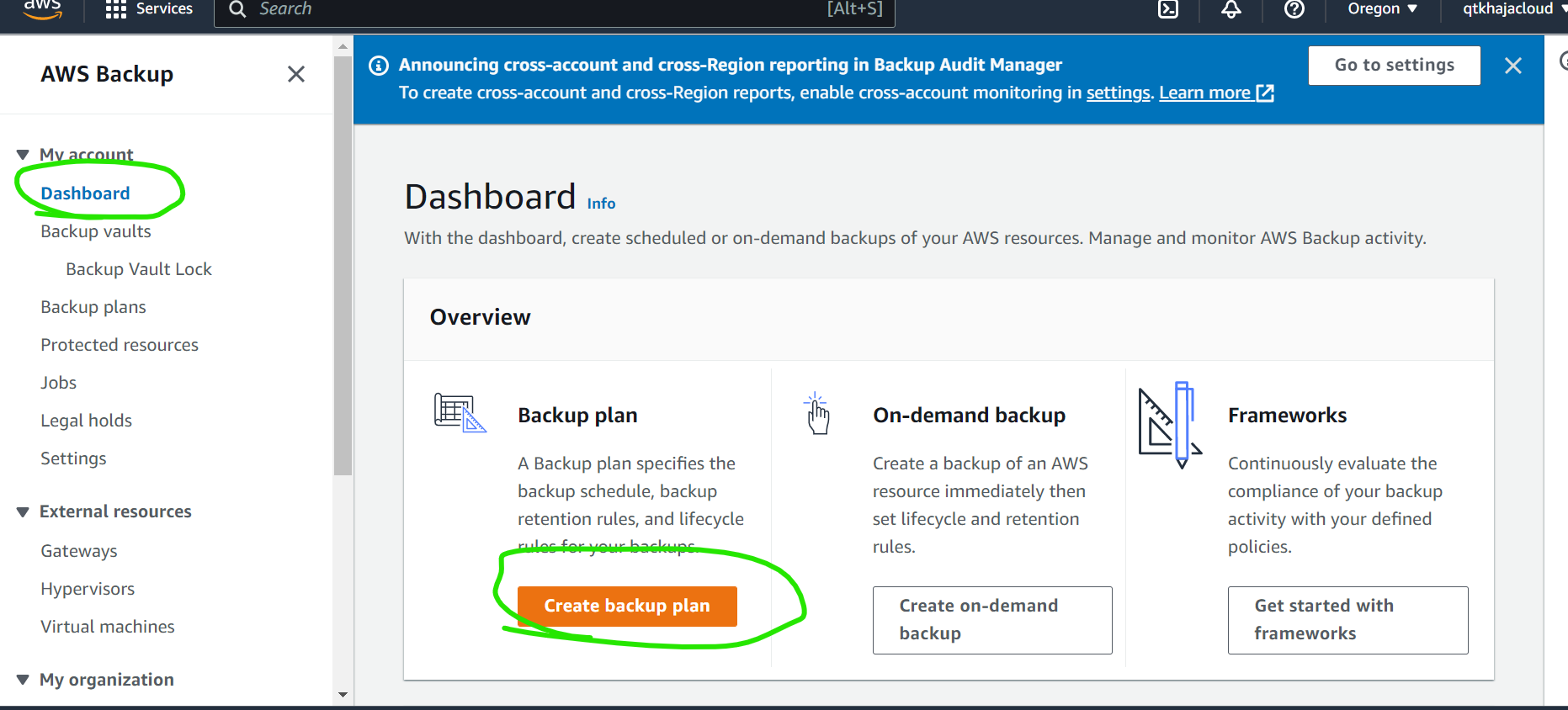Open the Dashboard Info link
The height and width of the screenshot is (710, 1568).
tap(601, 204)
